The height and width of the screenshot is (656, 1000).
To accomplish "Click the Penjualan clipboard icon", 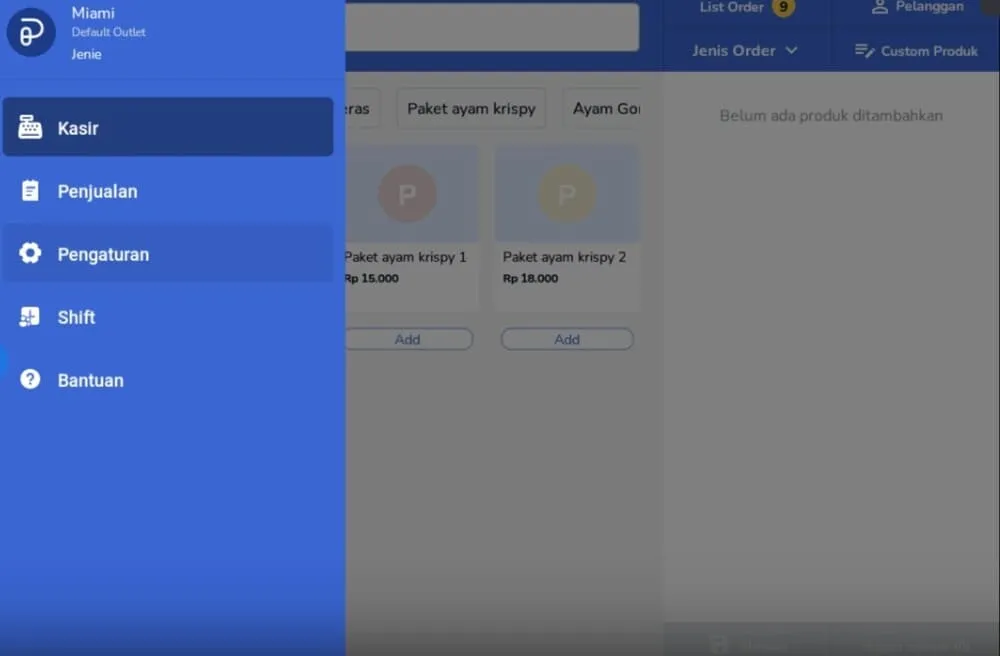I will pyautogui.click(x=30, y=191).
